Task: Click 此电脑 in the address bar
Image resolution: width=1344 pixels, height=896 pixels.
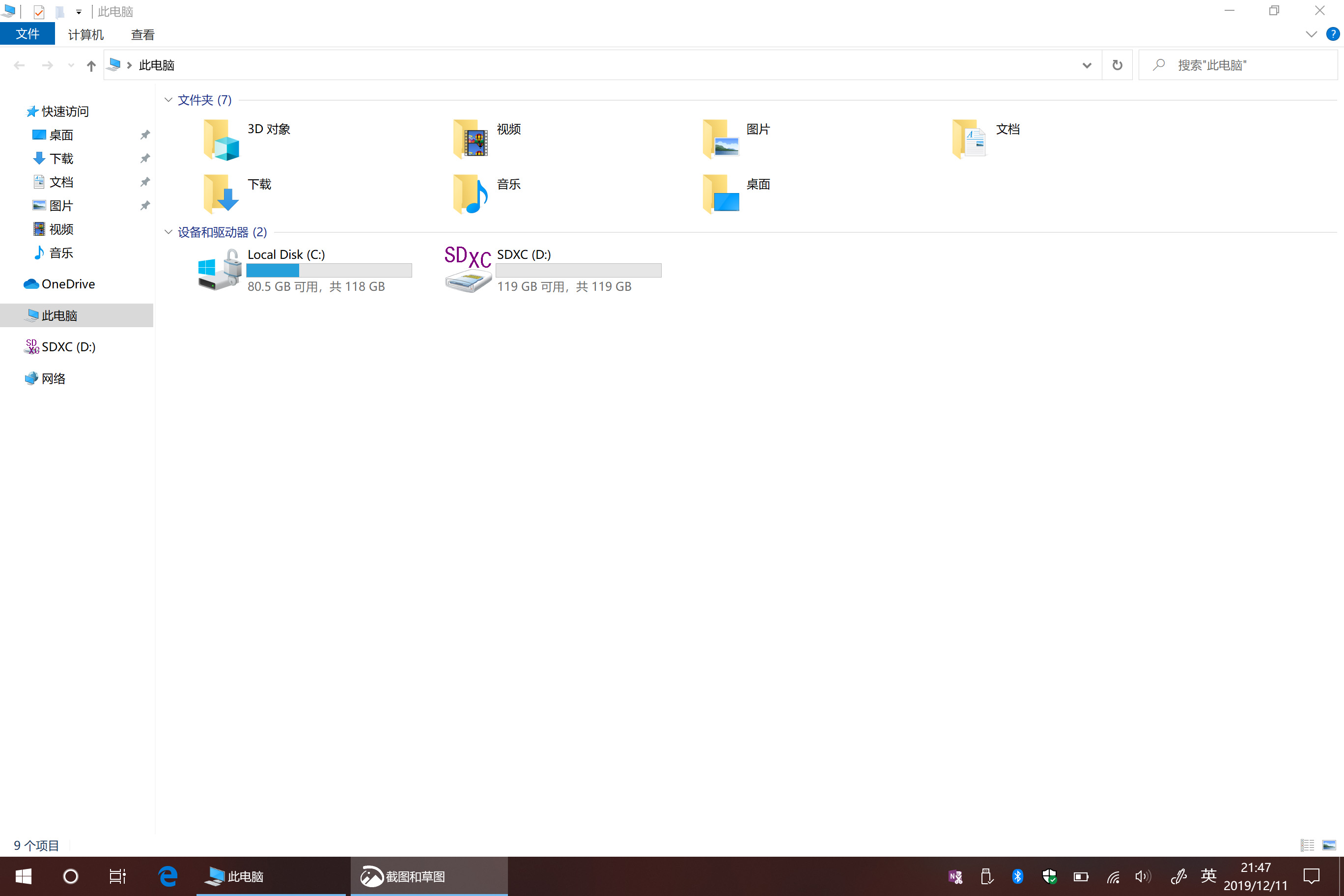Action: tap(157, 65)
